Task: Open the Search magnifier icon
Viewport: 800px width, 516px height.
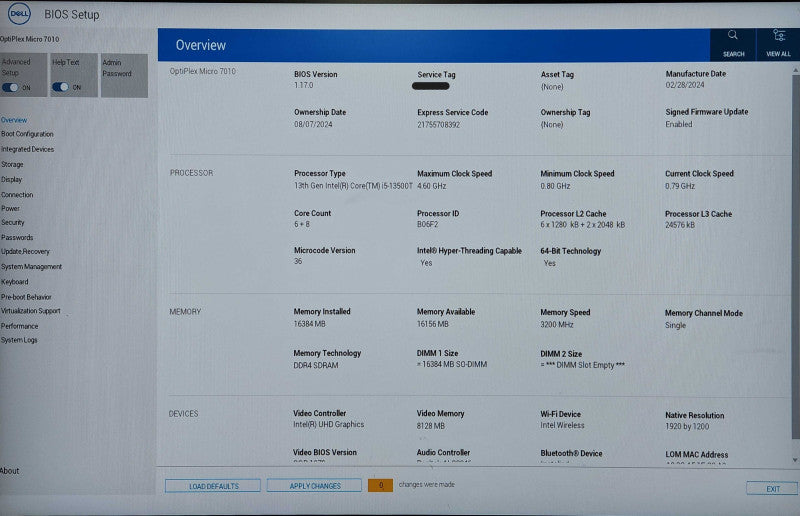Action: coord(733,35)
